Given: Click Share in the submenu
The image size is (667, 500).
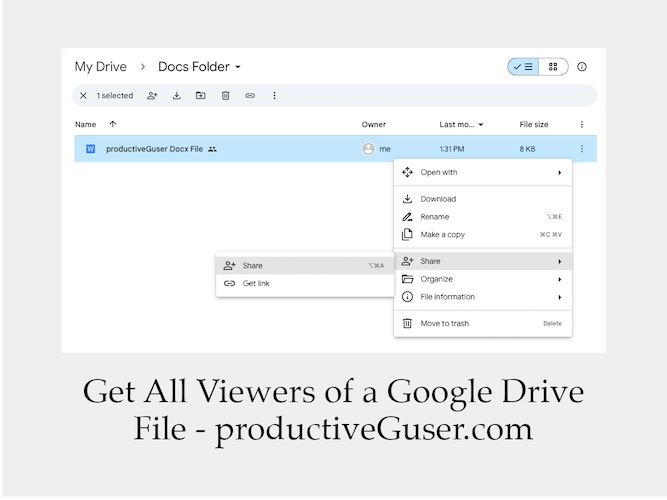Looking at the screenshot, I should click(x=305, y=266).
